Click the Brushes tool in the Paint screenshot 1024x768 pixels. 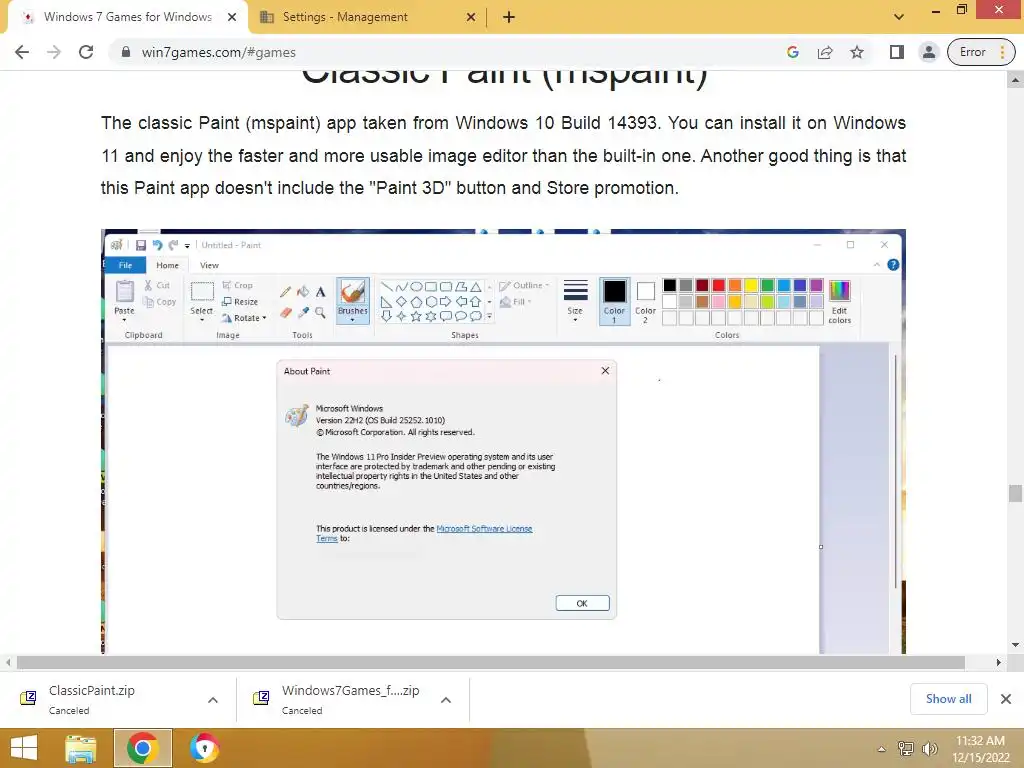click(x=353, y=299)
